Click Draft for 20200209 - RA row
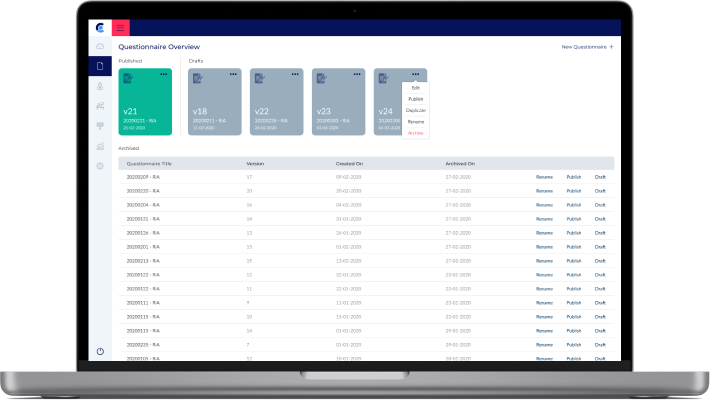 (x=600, y=177)
